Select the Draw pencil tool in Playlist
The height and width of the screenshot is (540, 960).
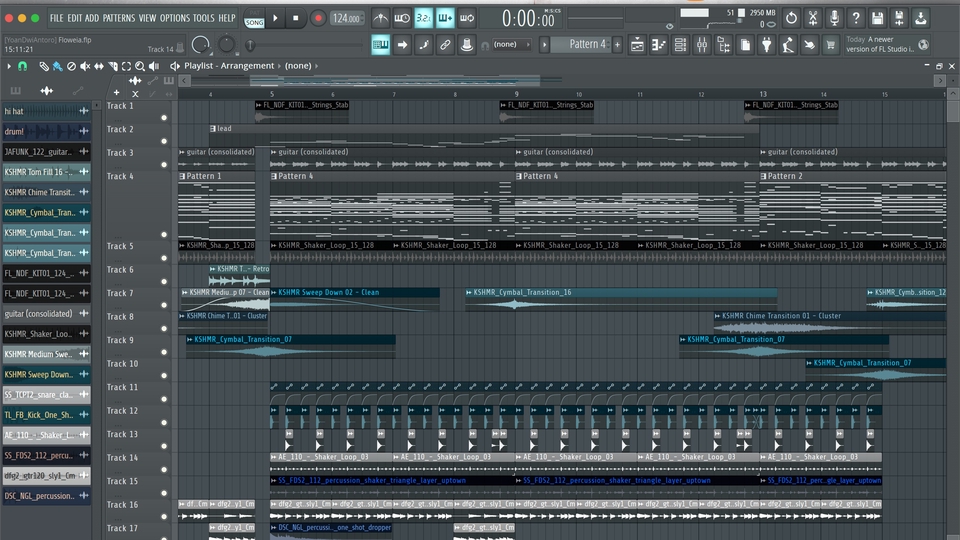pos(44,66)
